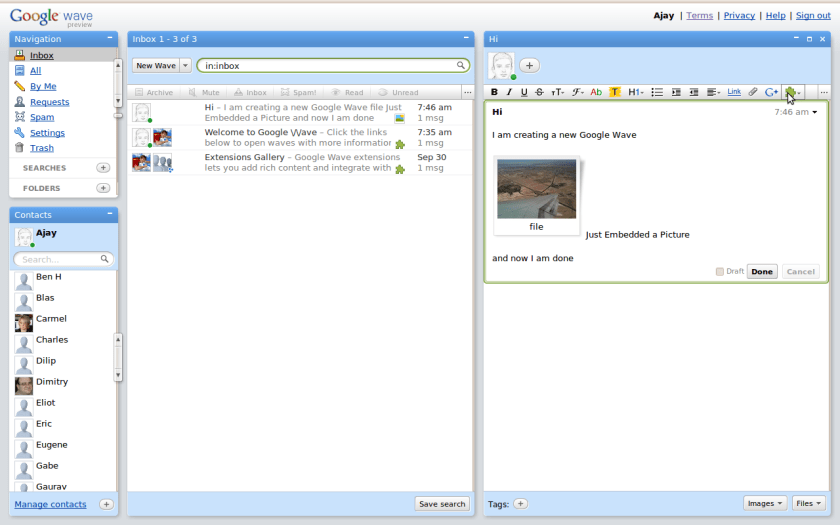Click the Mute toolbar button
The image size is (840, 525).
pyautogui.click(x=204, y=92)
